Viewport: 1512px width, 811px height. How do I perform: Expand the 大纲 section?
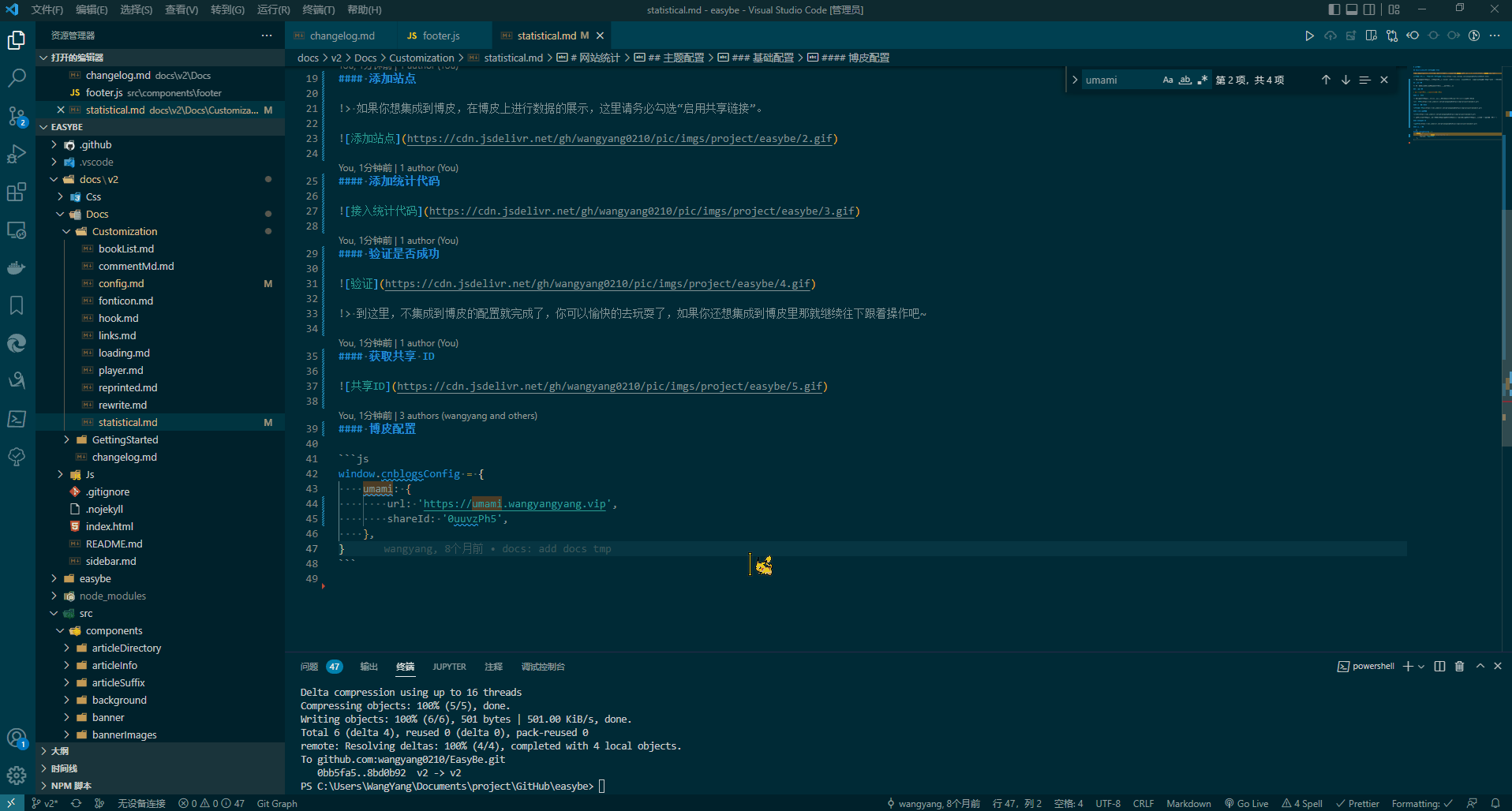(x=160, y=751)
